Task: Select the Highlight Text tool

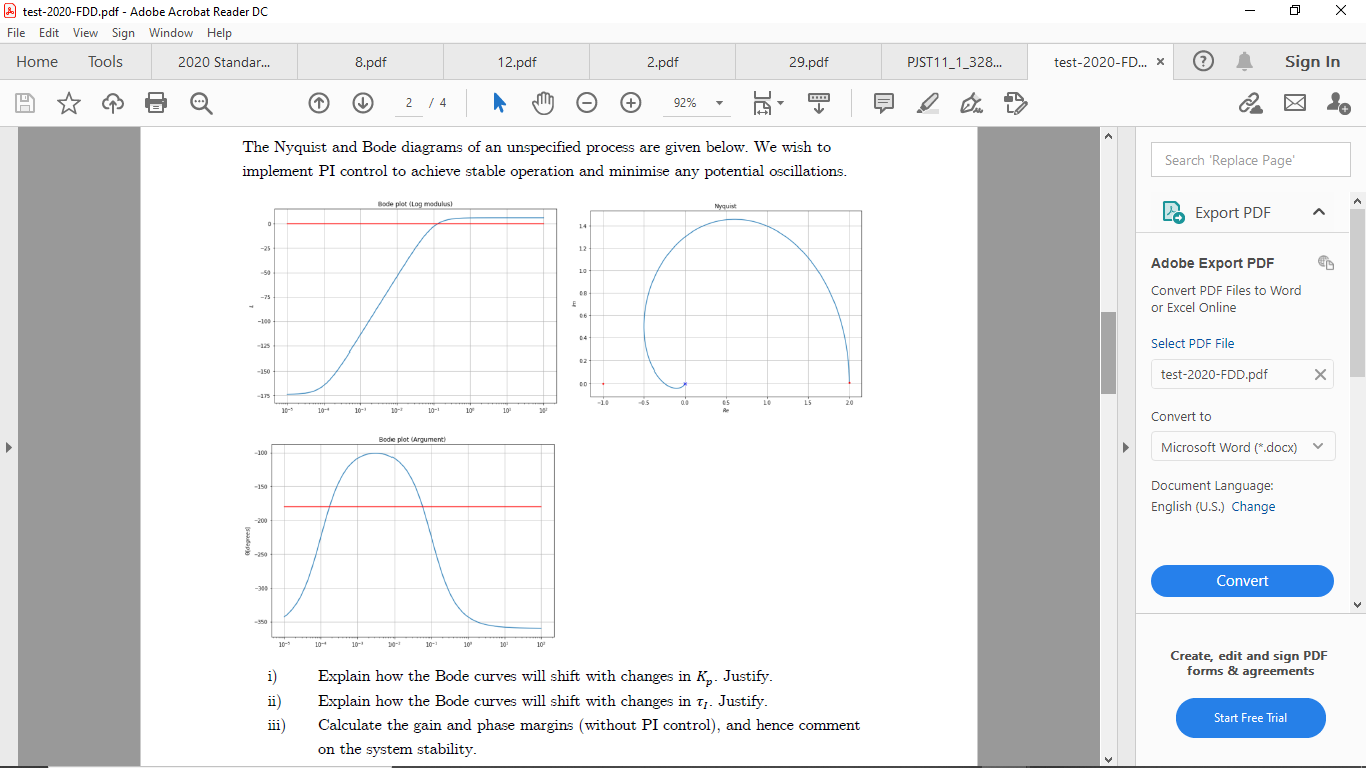Action: [x=928, y=103]
